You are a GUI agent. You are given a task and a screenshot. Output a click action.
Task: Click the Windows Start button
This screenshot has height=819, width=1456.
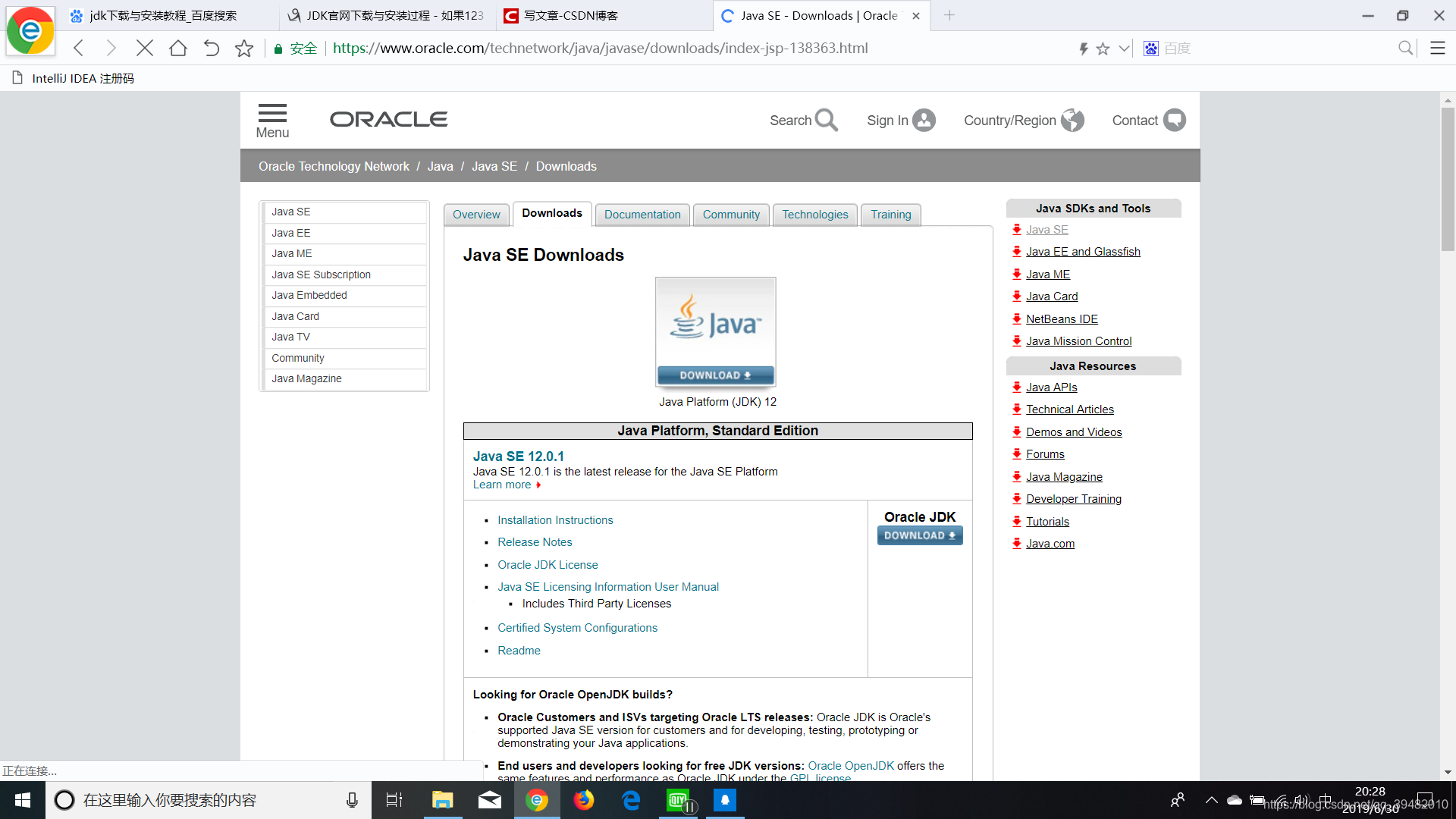(x=23, y=800)
